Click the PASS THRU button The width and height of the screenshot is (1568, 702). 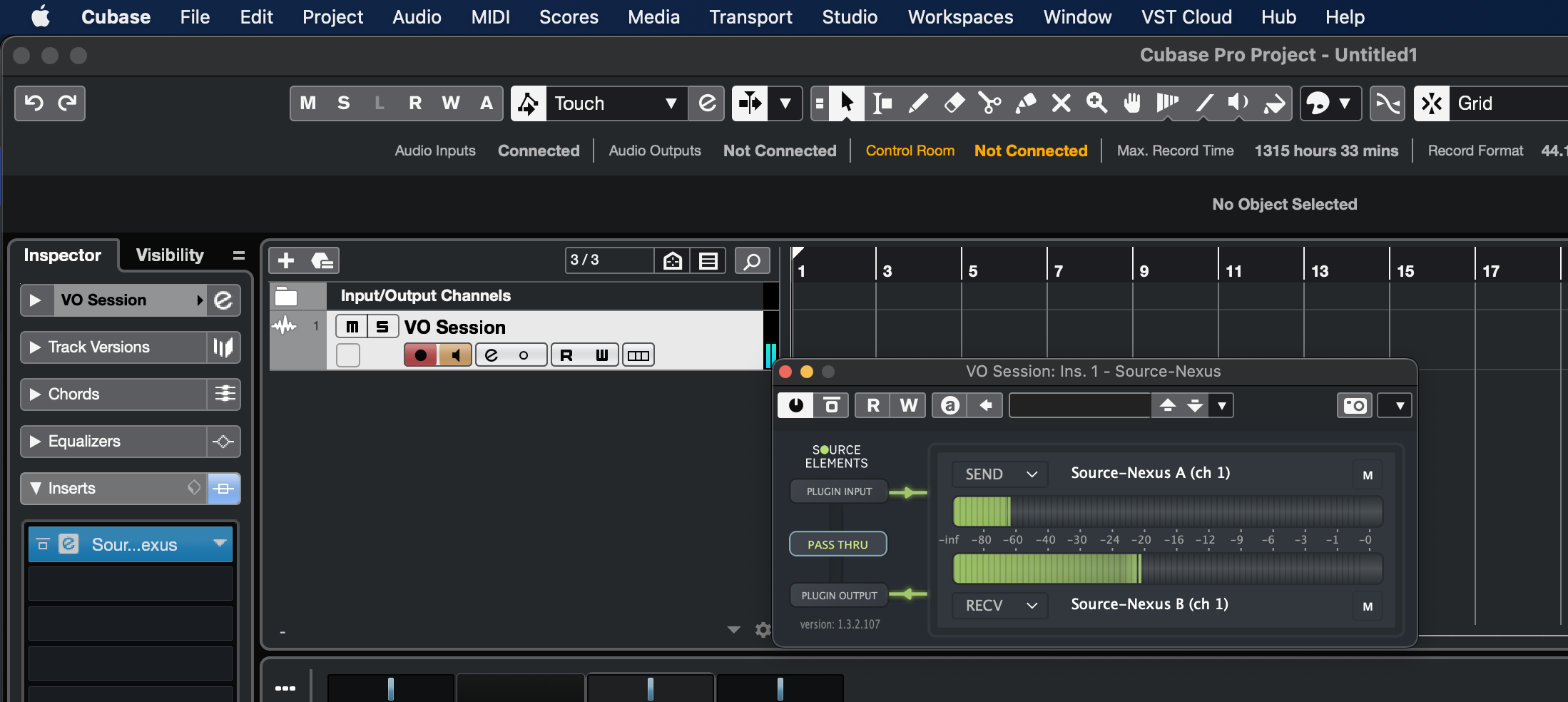tap(838, 544)
